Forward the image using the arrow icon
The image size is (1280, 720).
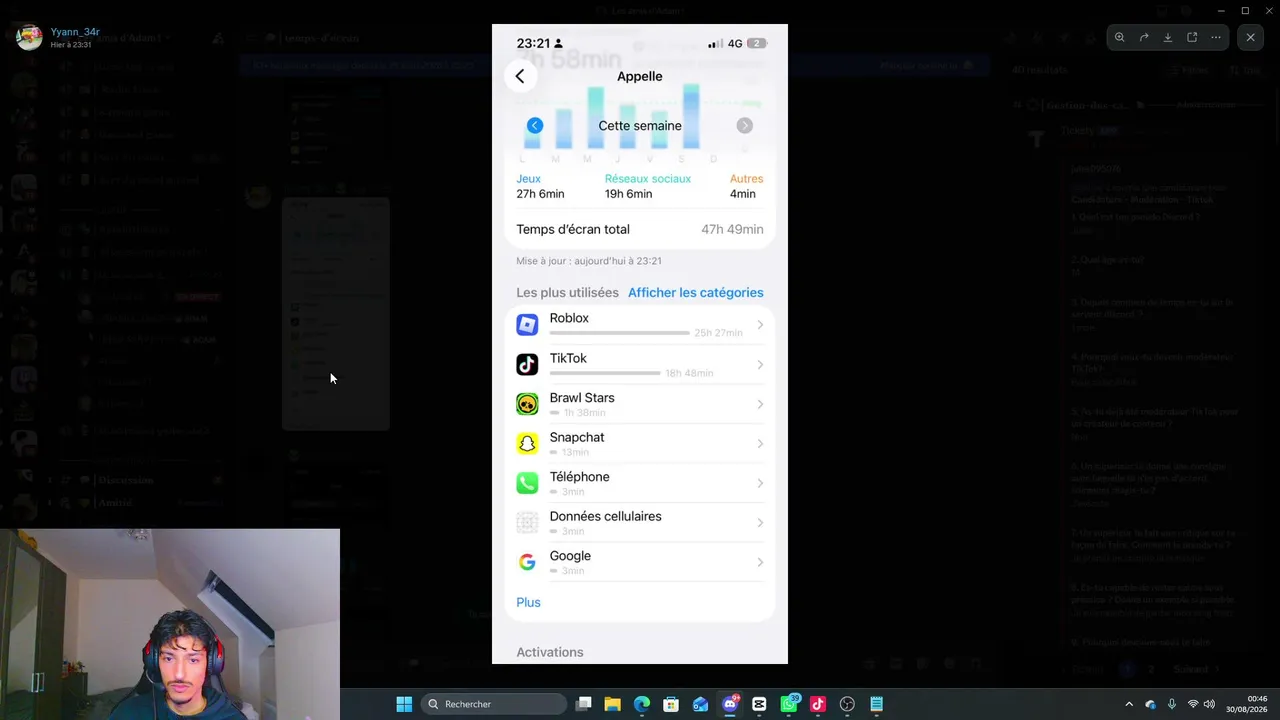pos(1144,38)
